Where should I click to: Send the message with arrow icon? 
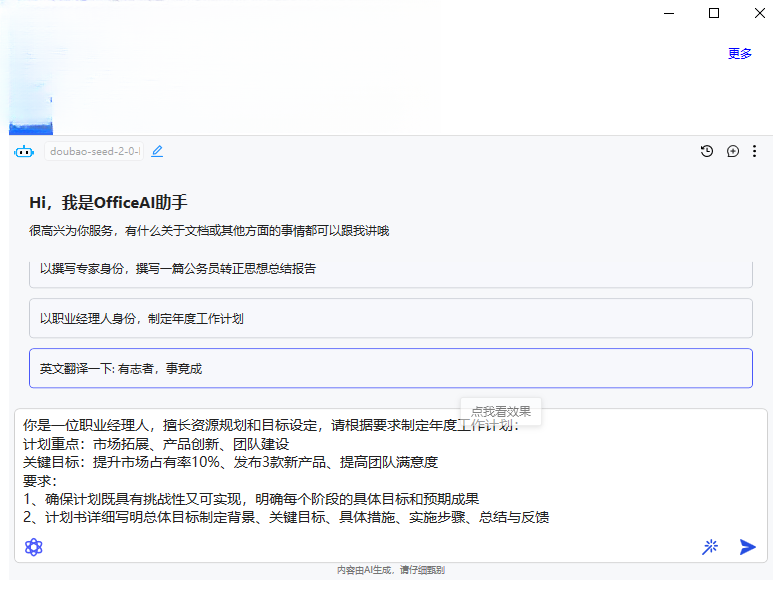point(748,547)
